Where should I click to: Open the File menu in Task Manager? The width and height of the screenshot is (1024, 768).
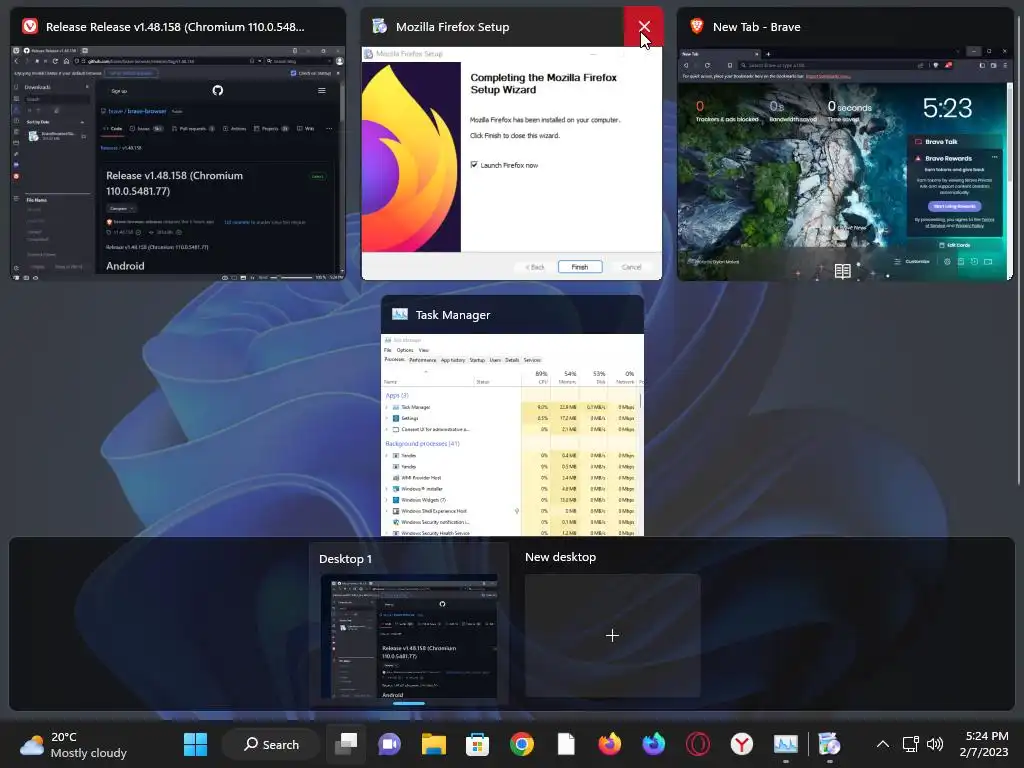[x=387, y=350]
